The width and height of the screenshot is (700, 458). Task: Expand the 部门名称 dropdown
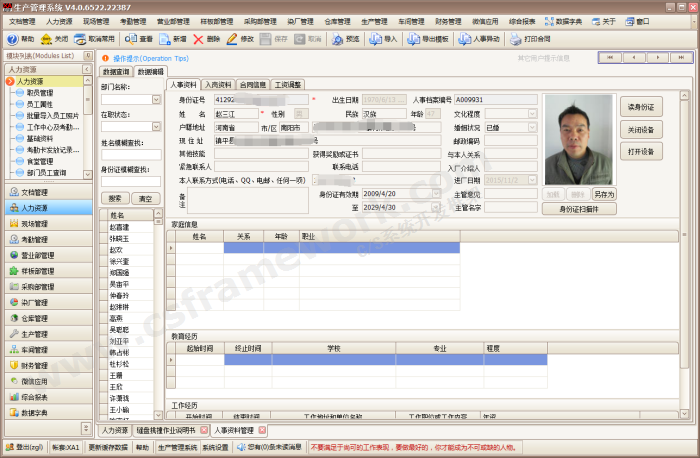pyautogui.click(x=156, y=100)
